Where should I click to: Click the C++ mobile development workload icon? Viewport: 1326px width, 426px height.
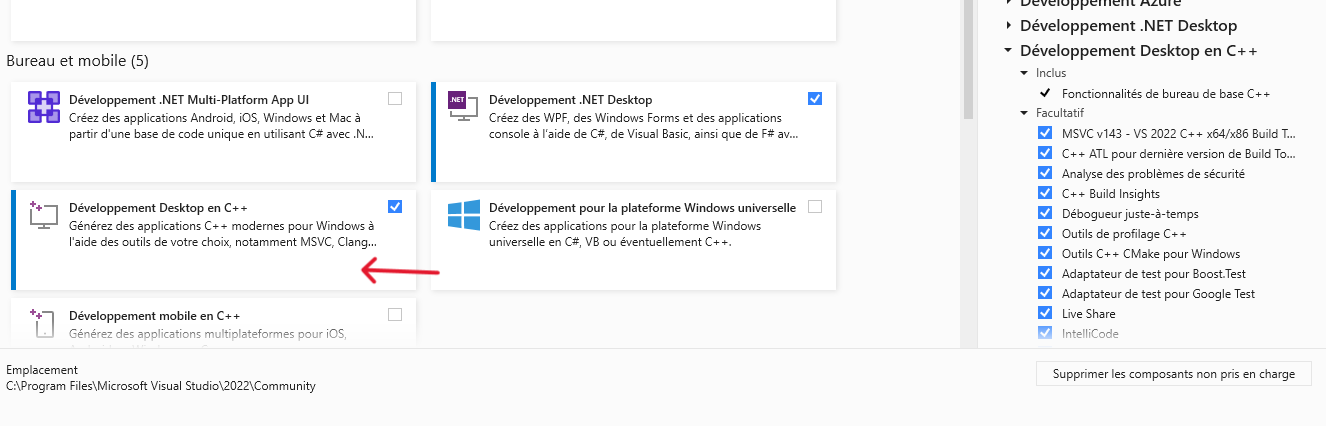tap(44, 322)
